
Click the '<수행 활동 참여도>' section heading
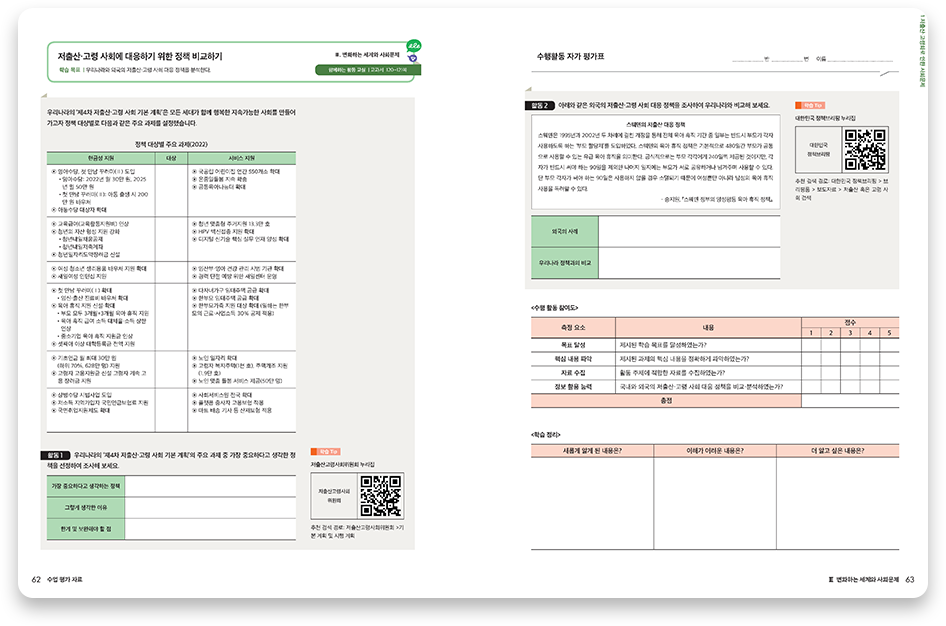(554, 308)
